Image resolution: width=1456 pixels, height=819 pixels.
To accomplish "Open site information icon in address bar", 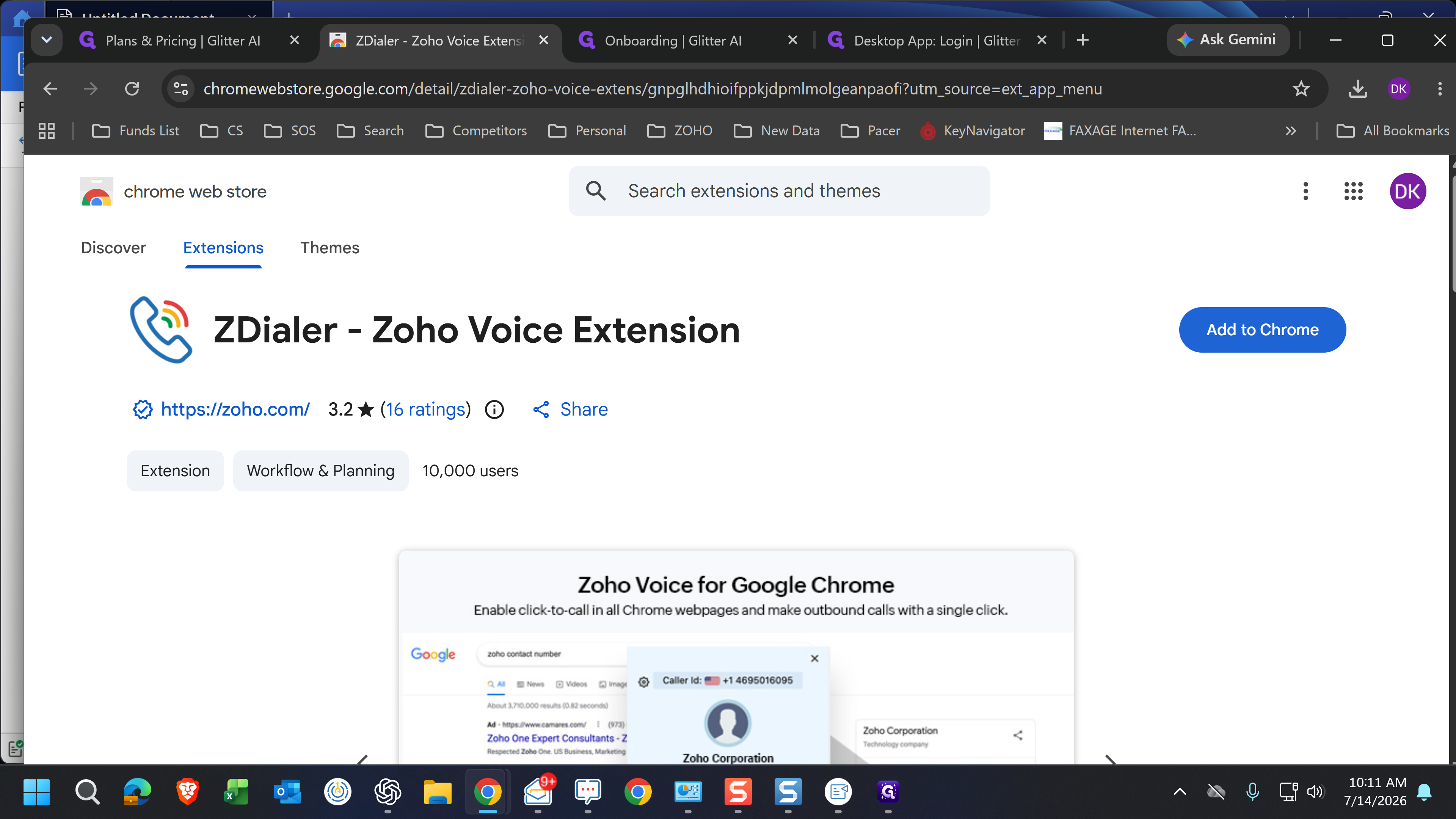I will (x=181, y=89).
